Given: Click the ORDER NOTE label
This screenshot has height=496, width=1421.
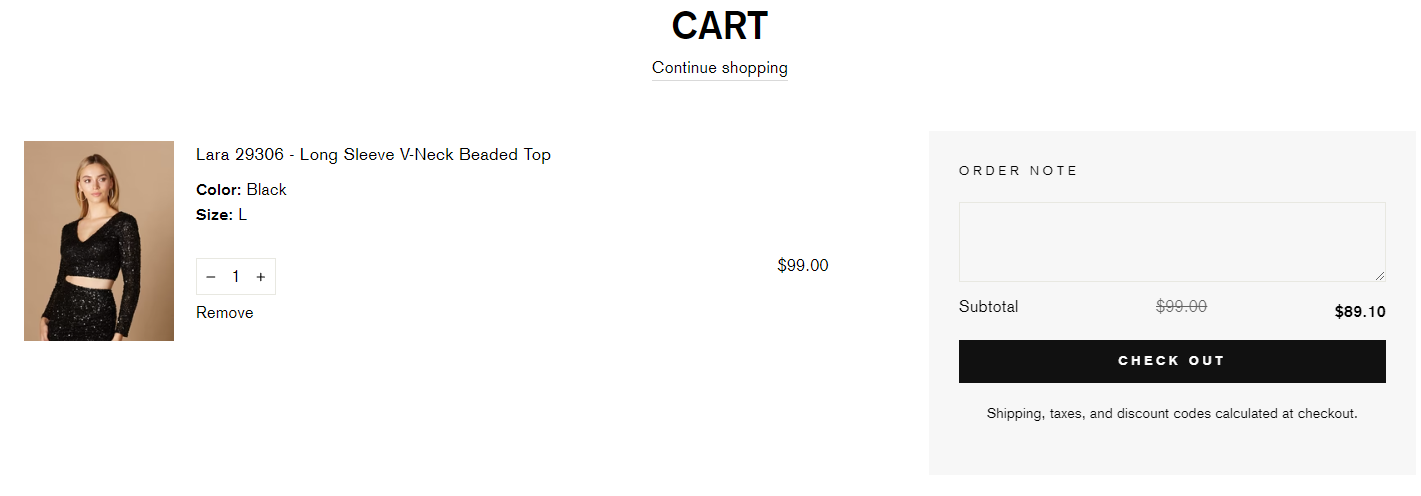Looking at the screenshot, I should pyautogui.click(x=1018, y=171).
